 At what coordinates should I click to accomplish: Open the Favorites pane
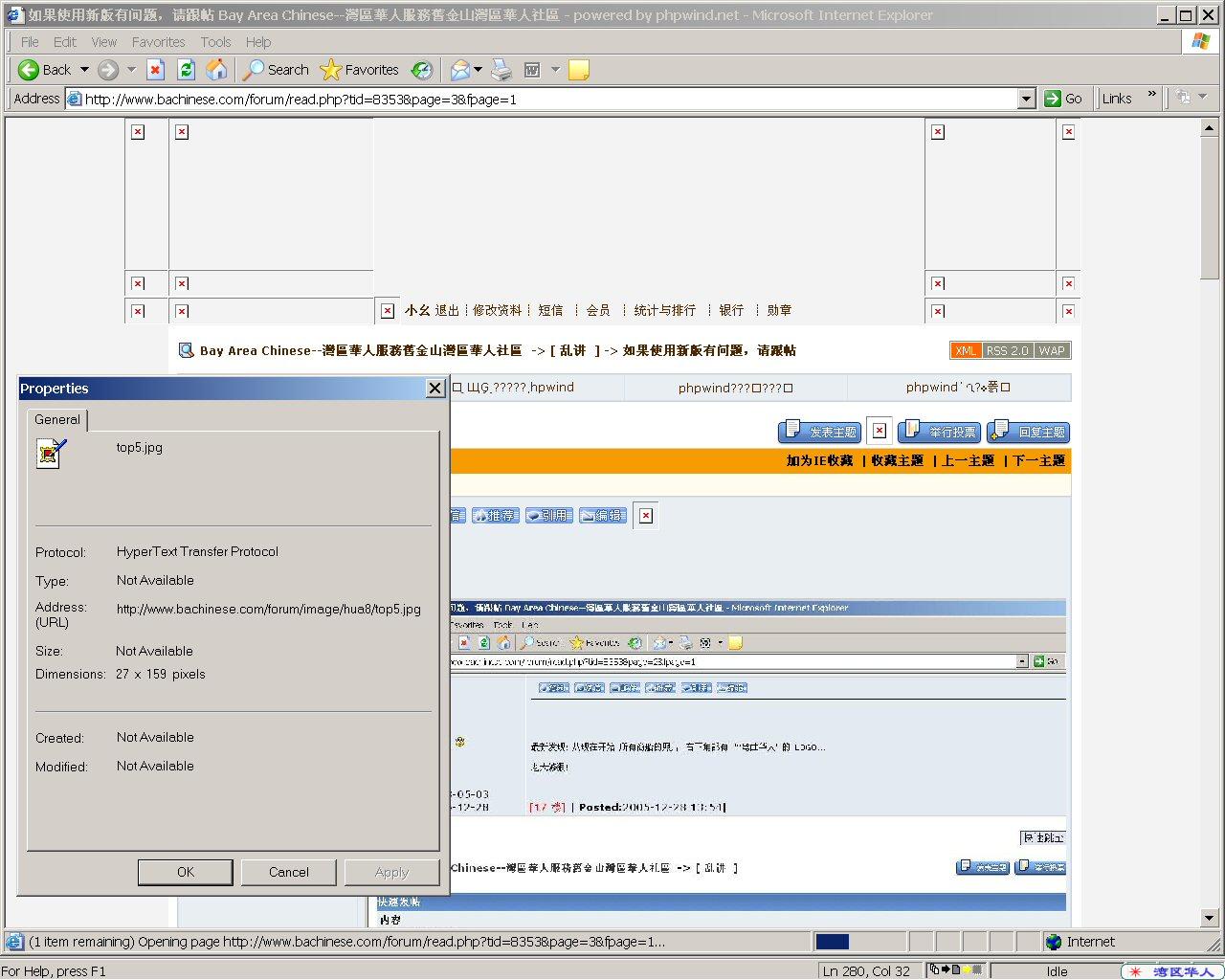point(360,70)
